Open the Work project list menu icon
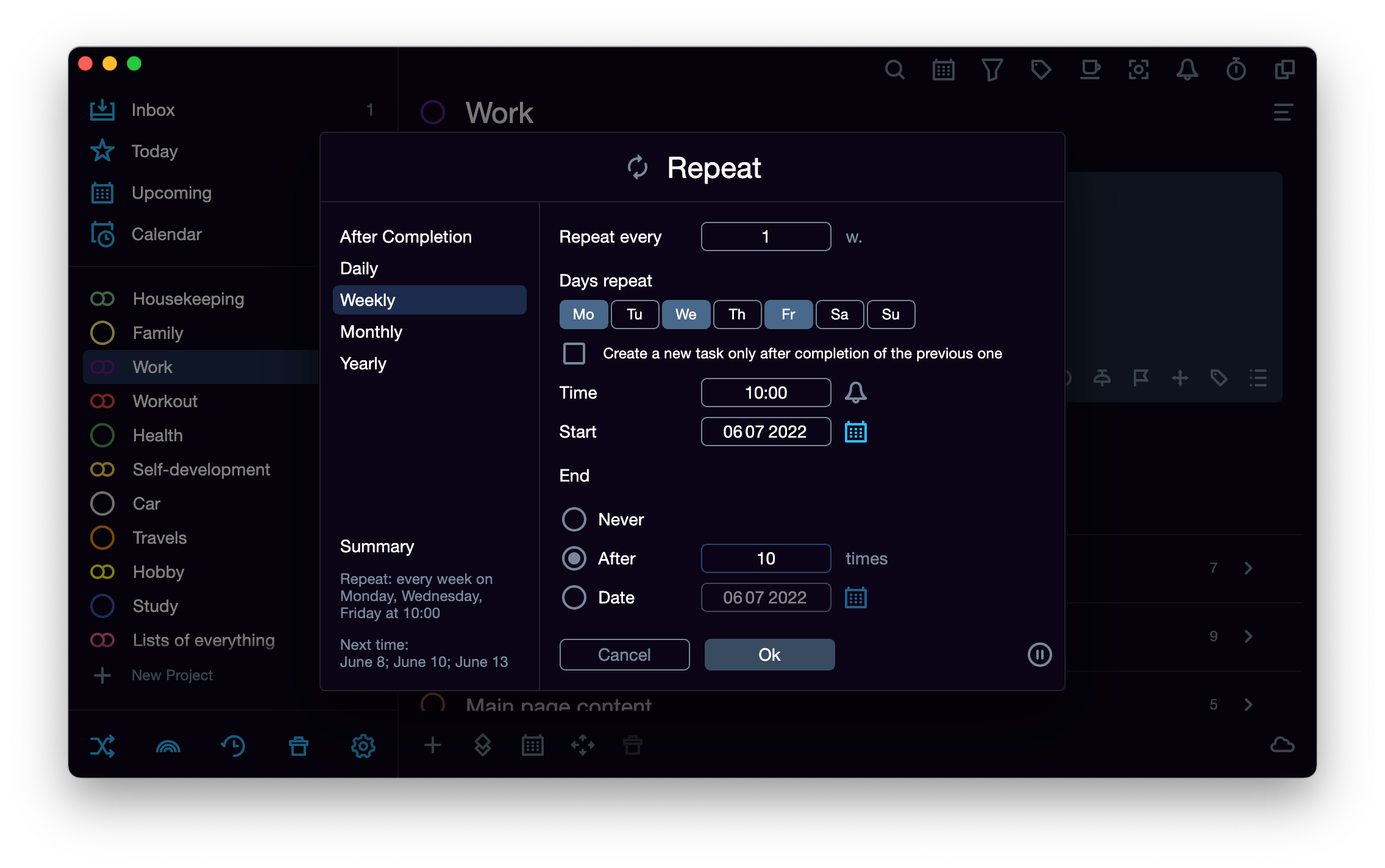Screen dimensions: 1385x868 coord(1283,112)
